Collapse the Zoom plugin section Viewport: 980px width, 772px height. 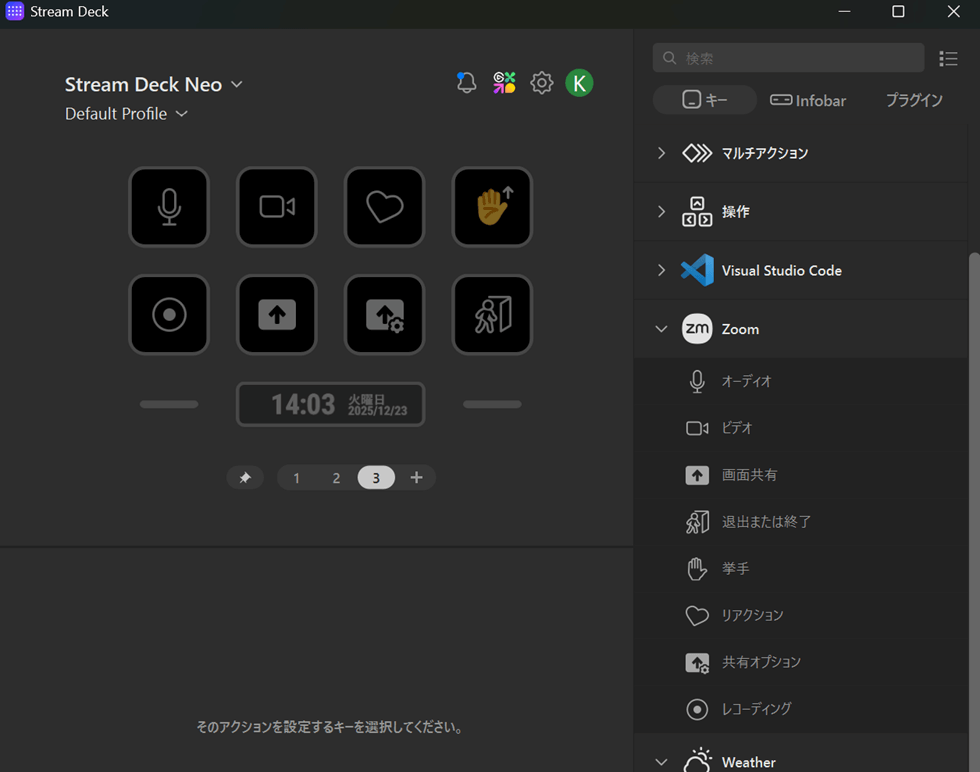pyautogui.click(x=661, y=329)
